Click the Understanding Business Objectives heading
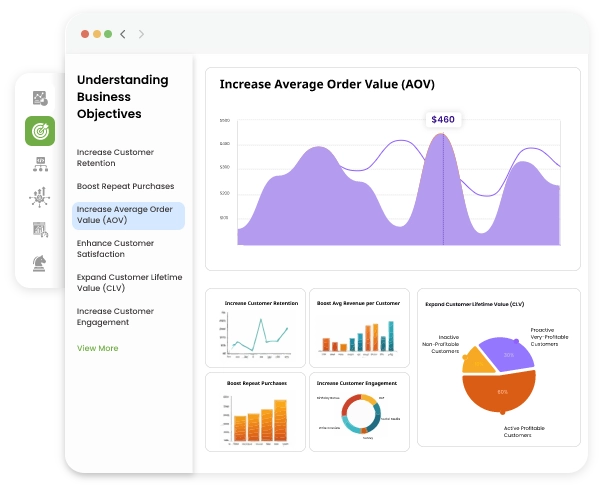 (122, 97)
